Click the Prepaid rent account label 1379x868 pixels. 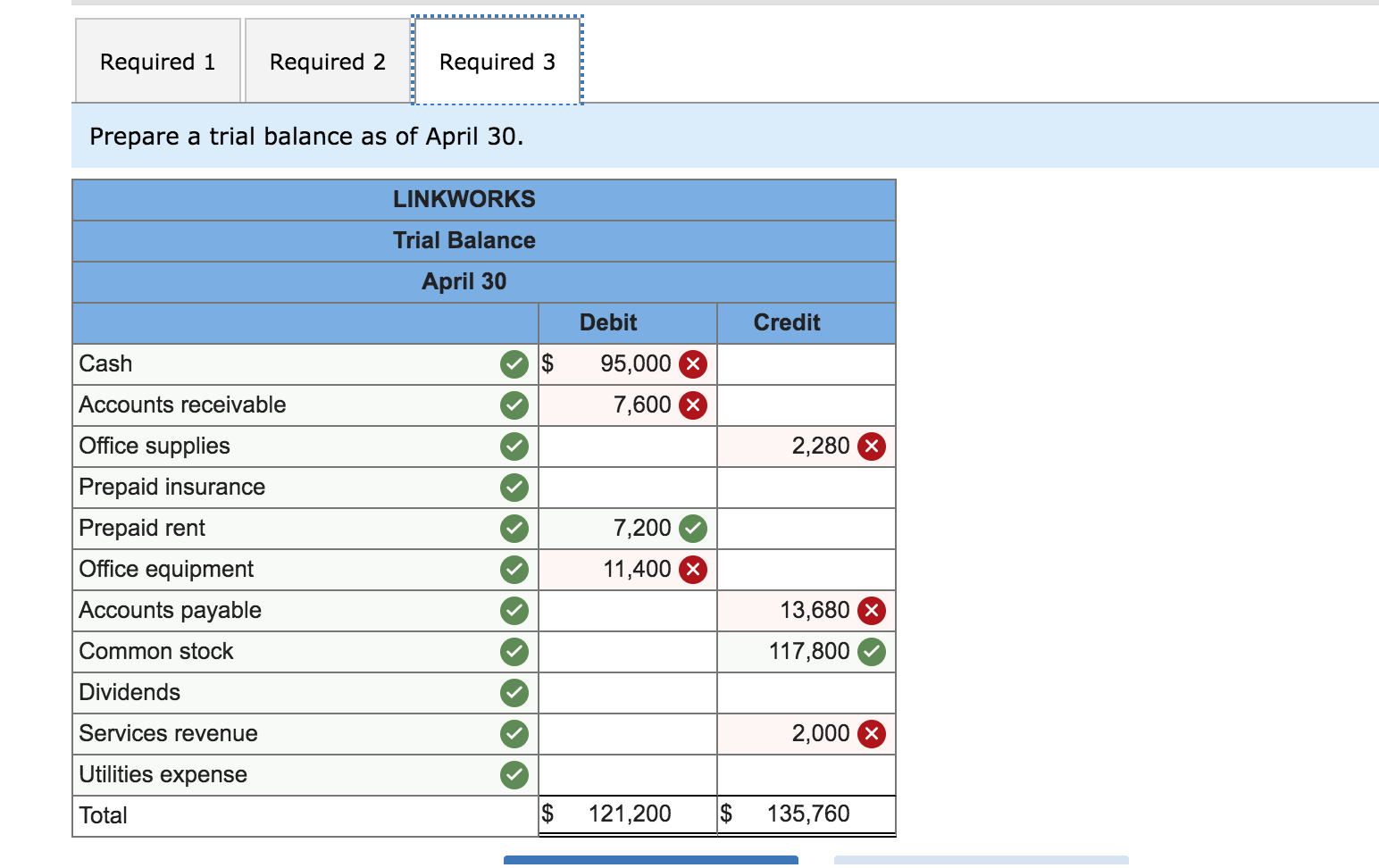point(142,529)
